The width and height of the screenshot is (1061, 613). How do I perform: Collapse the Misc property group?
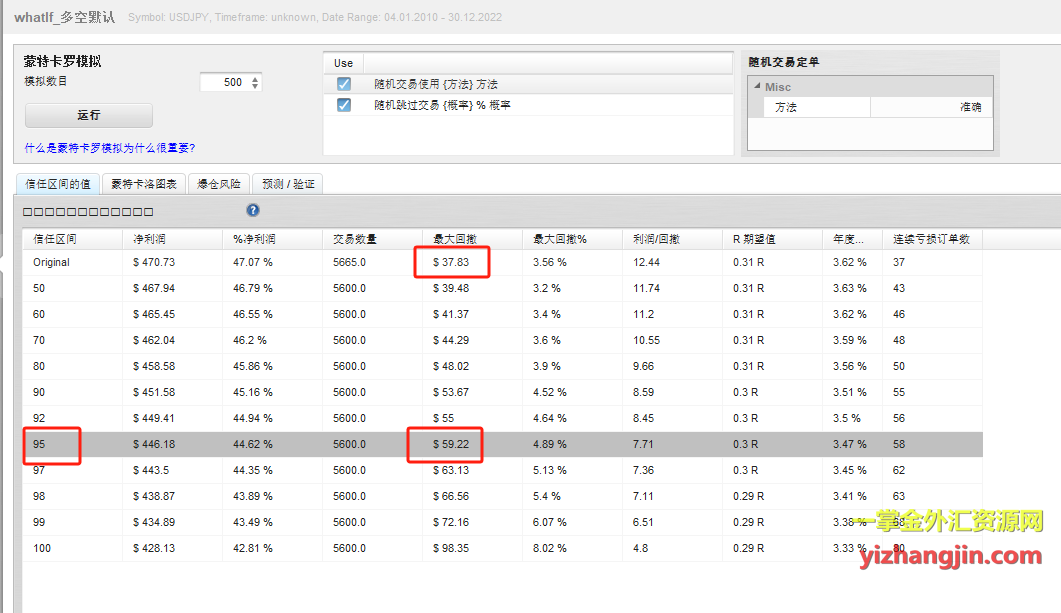point(757,87)
